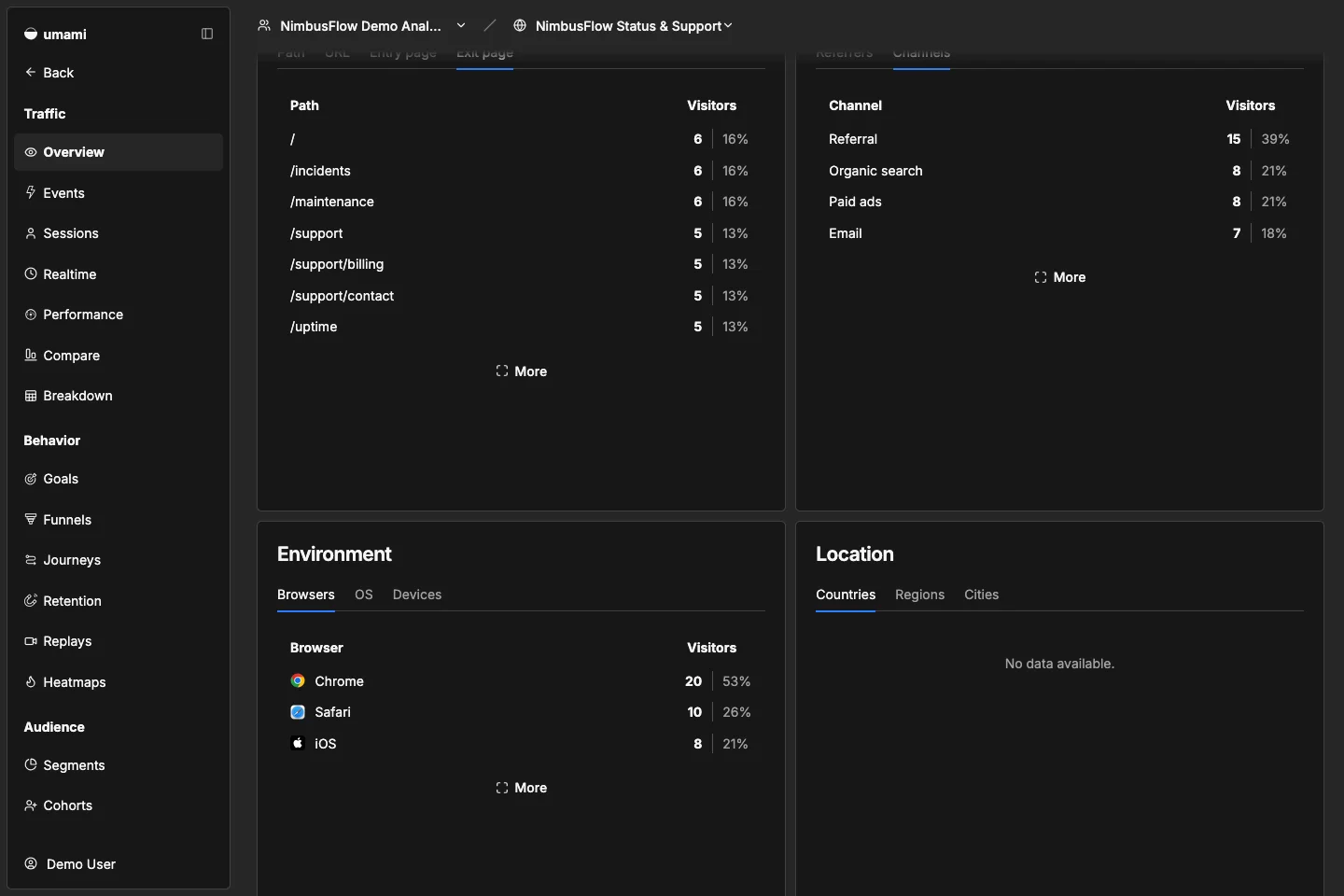Click the Funnels sidebar label

[x=67, y=520]
